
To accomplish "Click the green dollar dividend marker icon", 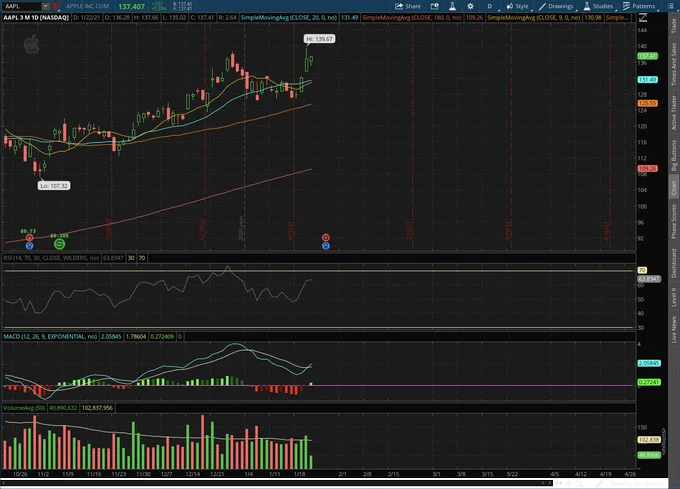I will pos(59,244).
